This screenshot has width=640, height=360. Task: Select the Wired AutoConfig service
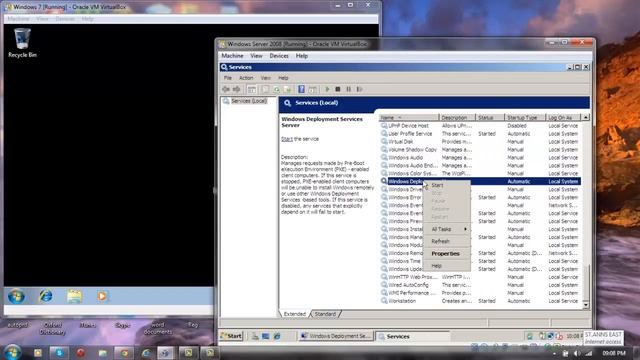point(480,285)
